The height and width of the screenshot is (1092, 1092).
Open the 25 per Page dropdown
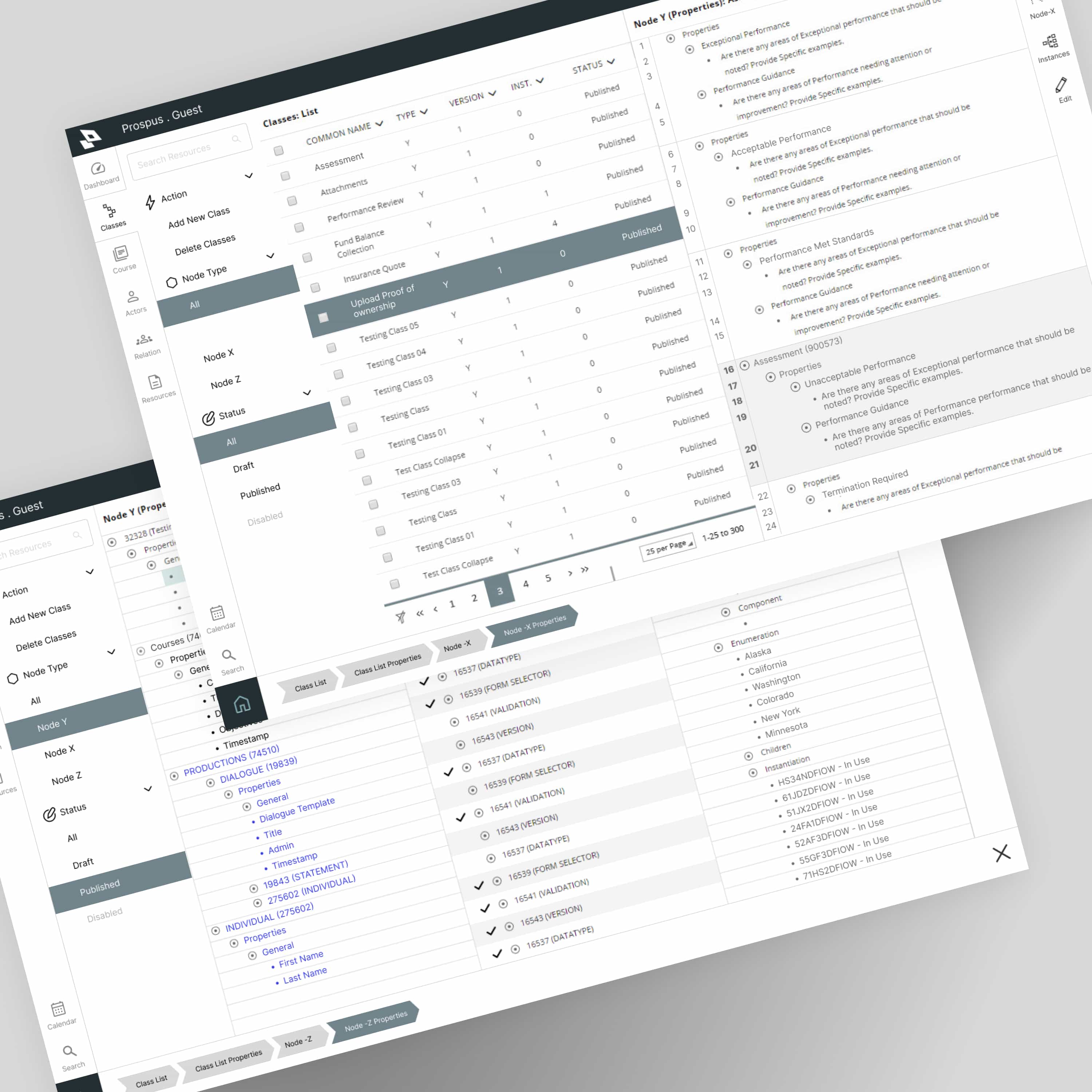coord(668,547)
